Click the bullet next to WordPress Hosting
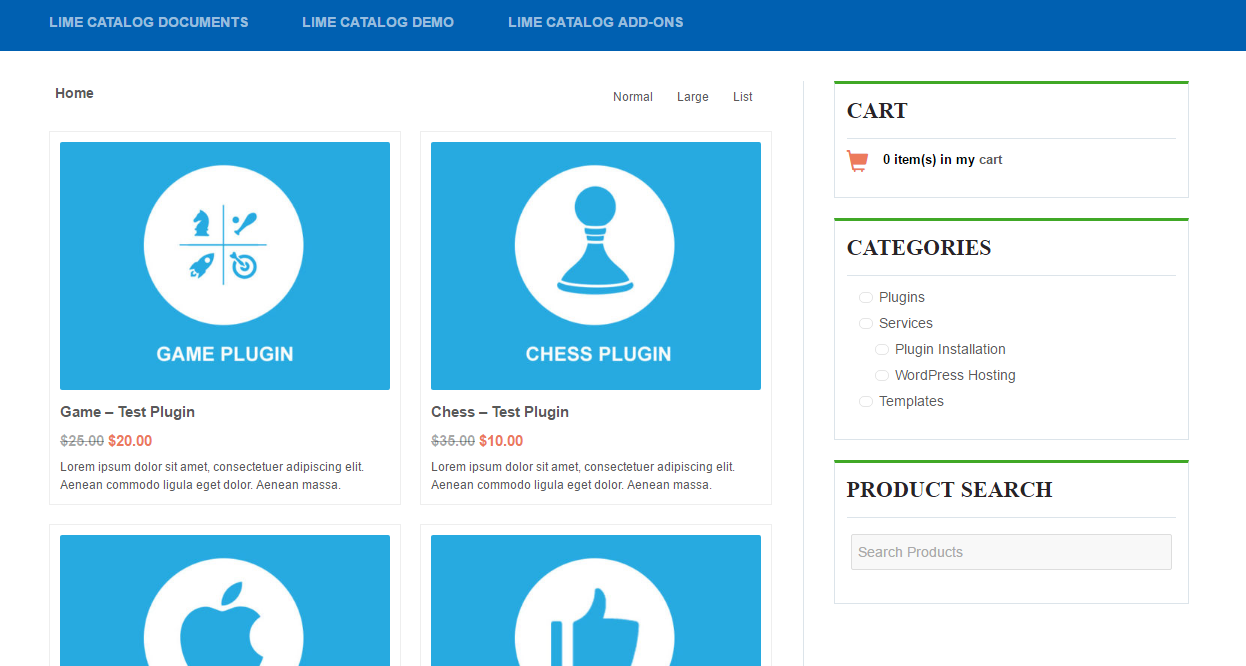This screenshot has height=666, width=1246. click(x=882, y=375)
